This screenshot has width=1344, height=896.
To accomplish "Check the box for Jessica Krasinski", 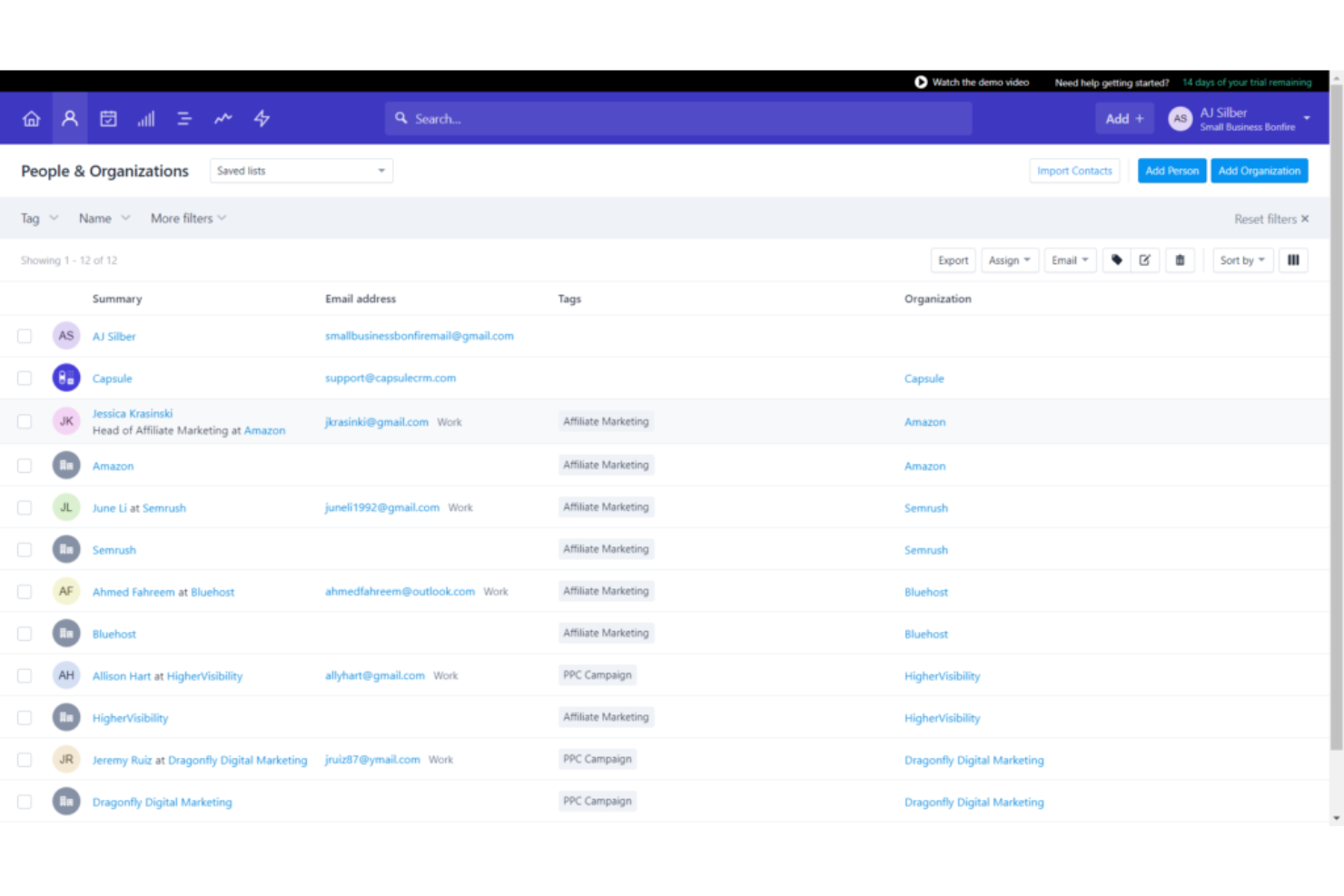I will 25,421.
